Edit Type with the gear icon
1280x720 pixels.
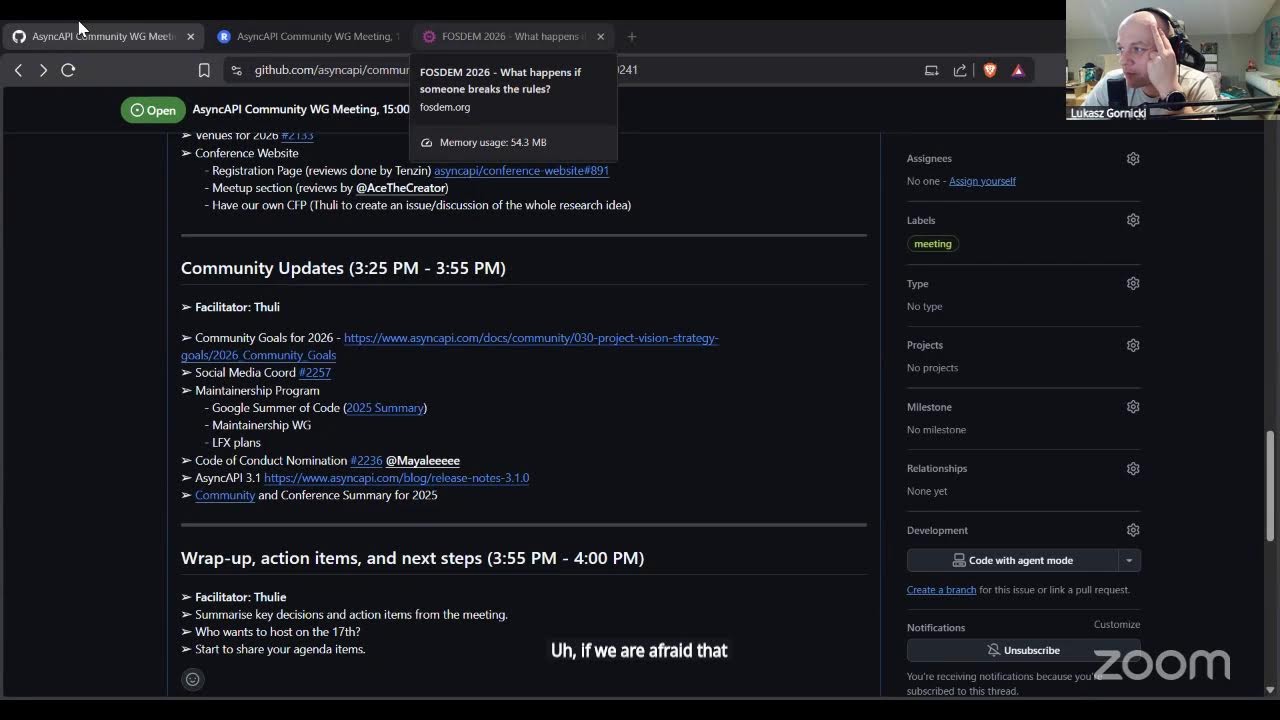(x=1133, y=283)
